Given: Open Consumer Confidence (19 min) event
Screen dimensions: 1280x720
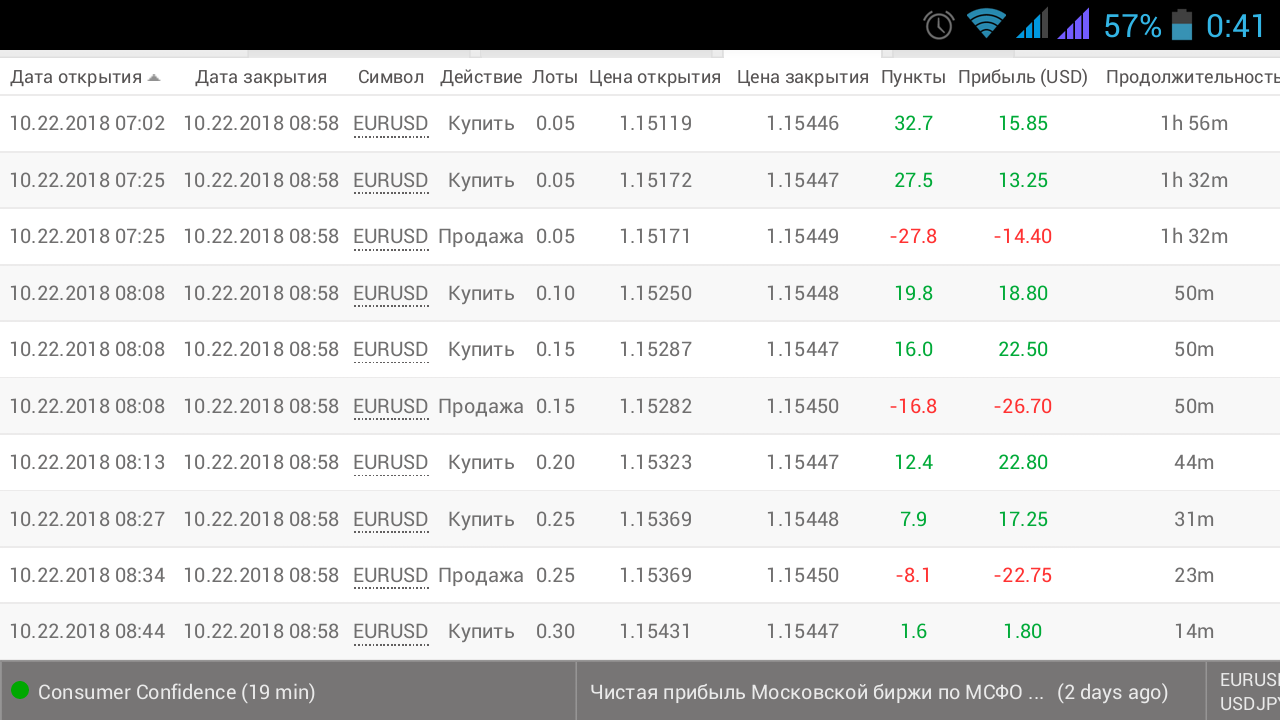Looking at the screenshot, I should tap(177, 692).
